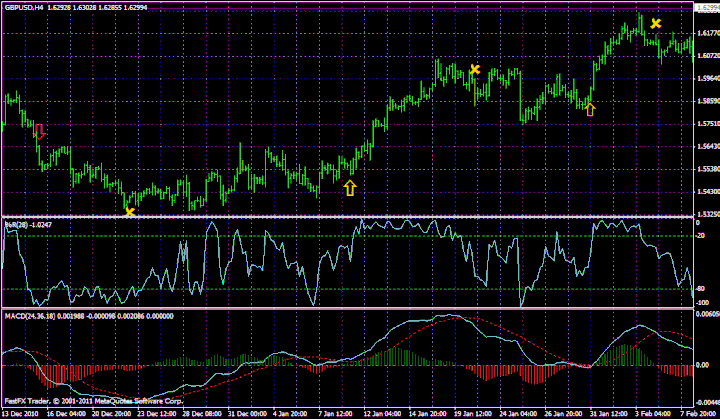Click the 0.00 zero label on MACD scale
Image resolution: width=720 pixels, height=419 pixels.
[703, 365]
